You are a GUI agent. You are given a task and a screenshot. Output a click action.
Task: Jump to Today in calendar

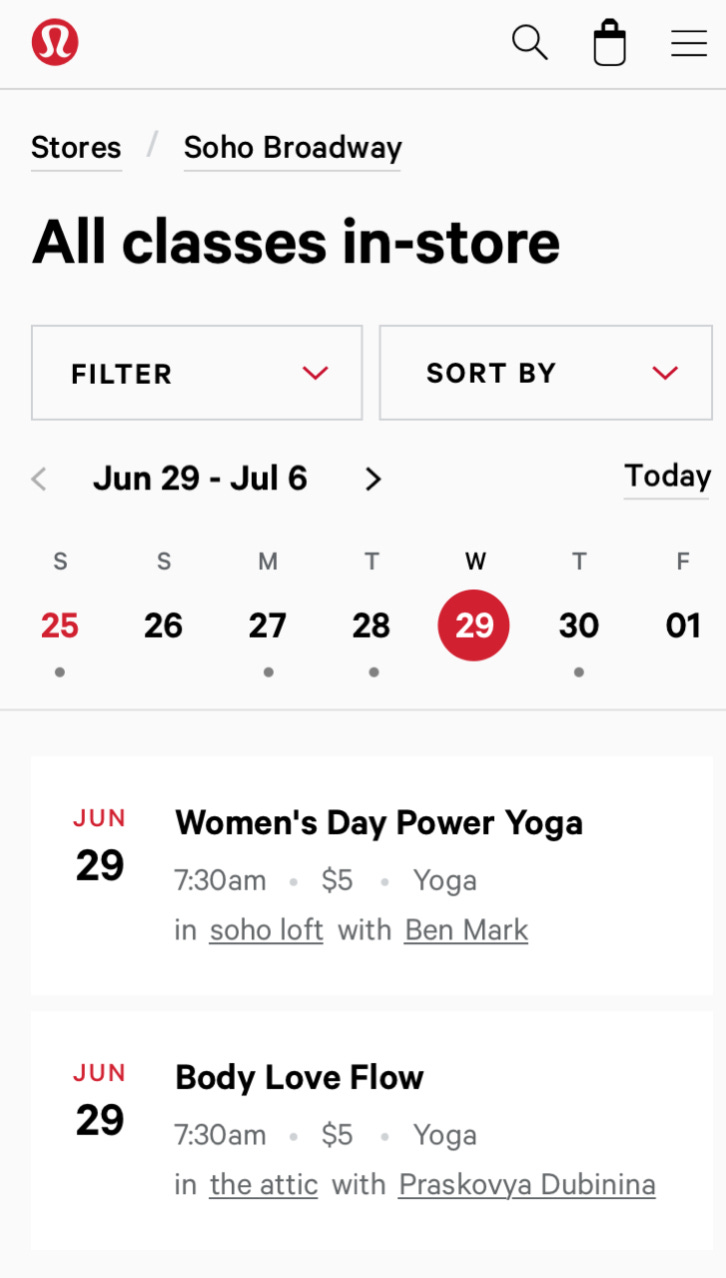[667, 476]
